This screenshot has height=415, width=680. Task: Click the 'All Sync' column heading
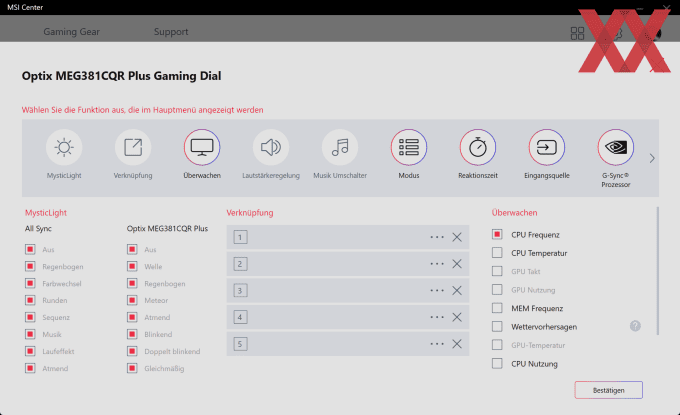pos(38,229)
